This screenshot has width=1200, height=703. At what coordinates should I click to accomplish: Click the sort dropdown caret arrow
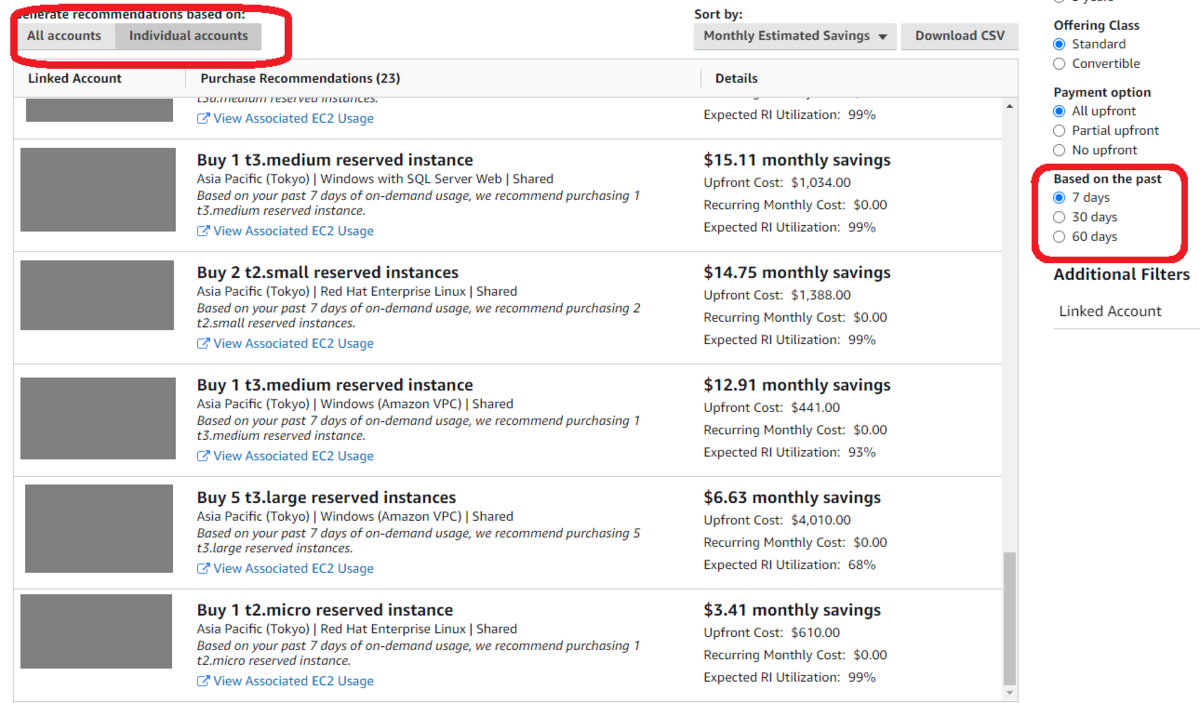coord(882,37)
